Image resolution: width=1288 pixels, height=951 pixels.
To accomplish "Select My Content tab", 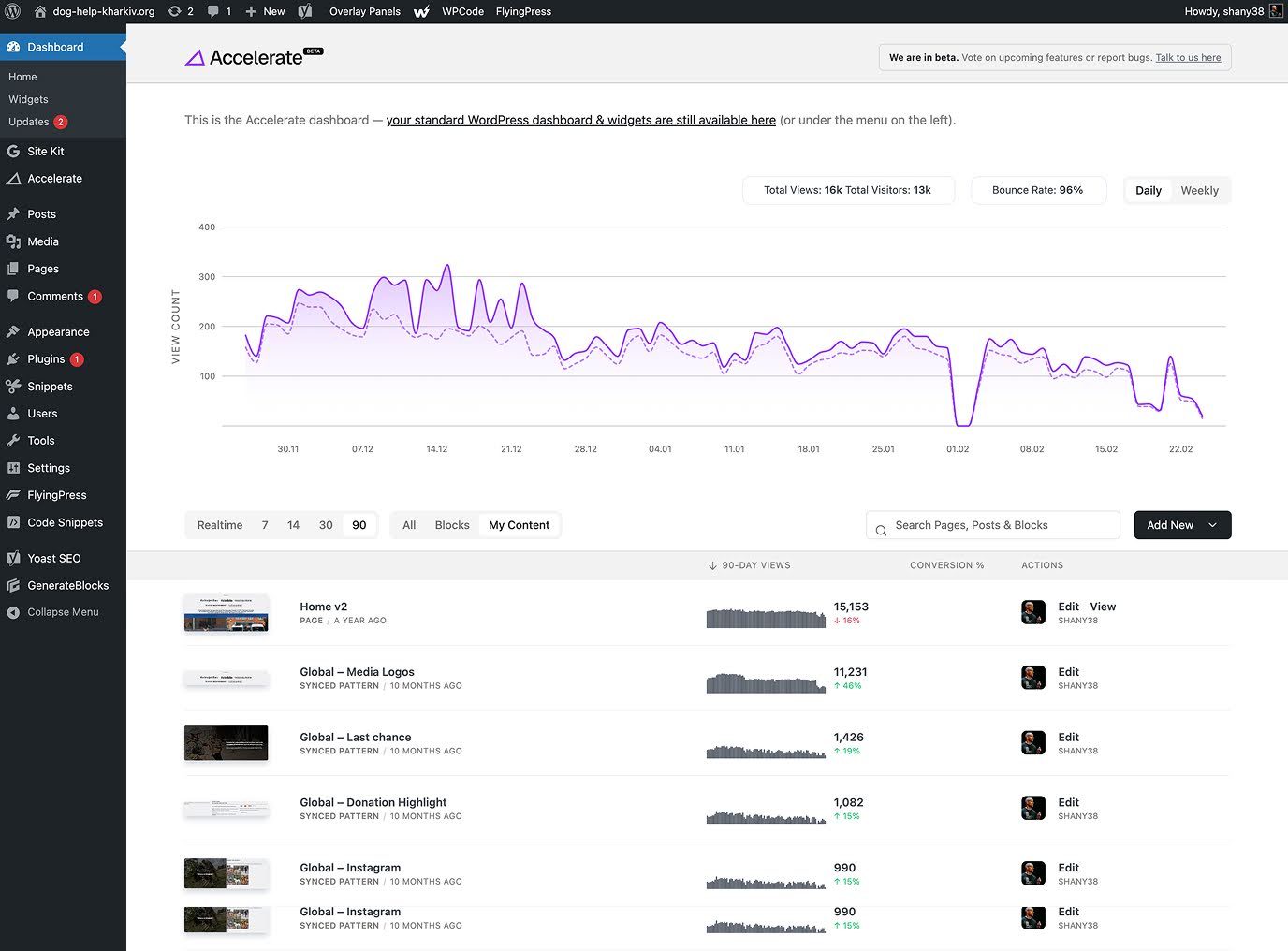I will point(520,525).
